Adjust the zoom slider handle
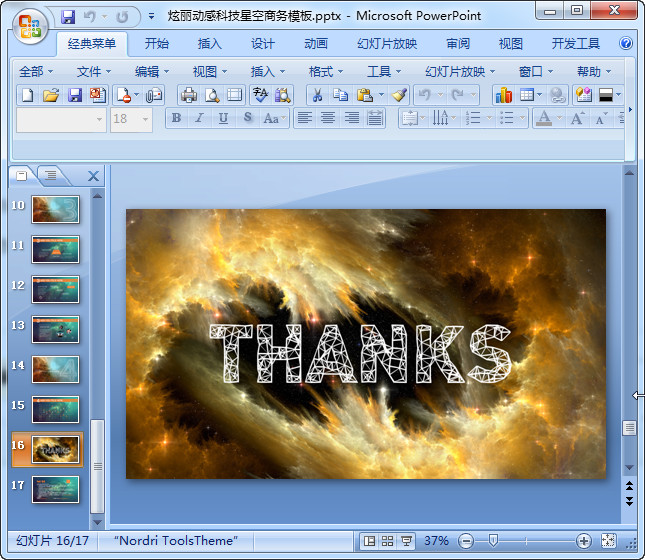 coord(493,541)
